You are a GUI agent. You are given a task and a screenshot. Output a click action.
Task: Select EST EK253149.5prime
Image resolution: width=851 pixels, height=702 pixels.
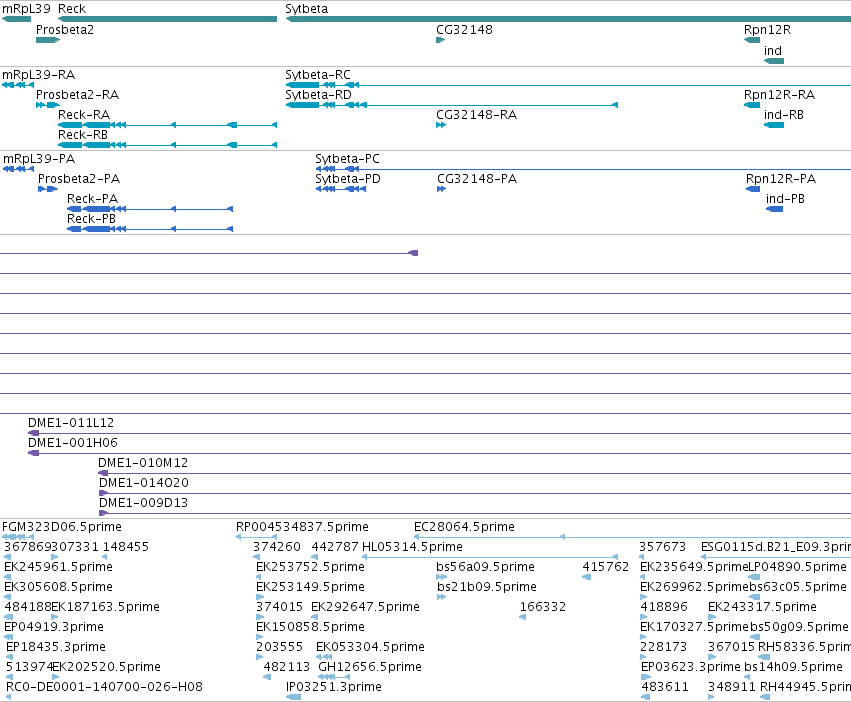tap(310, 587)
